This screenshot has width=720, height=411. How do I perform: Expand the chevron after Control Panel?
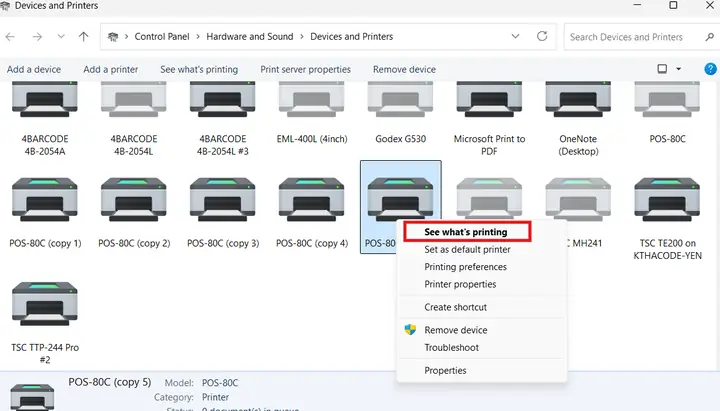pyautogui.click(x=198, y=37)
